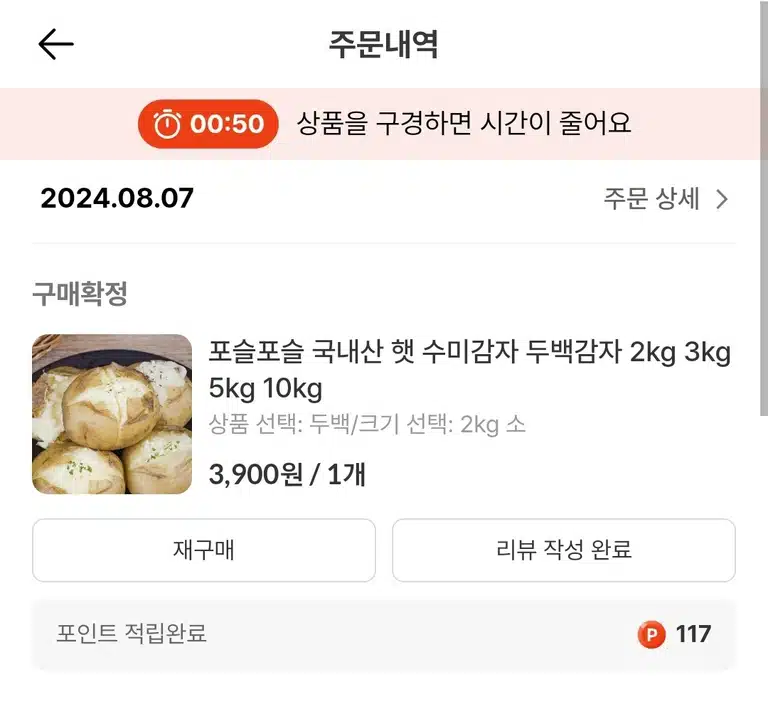This screenshot has width=768, height=704.
Task: Tap the 리뷰 작성 완료 button
Action: click(x=563, y=550)
